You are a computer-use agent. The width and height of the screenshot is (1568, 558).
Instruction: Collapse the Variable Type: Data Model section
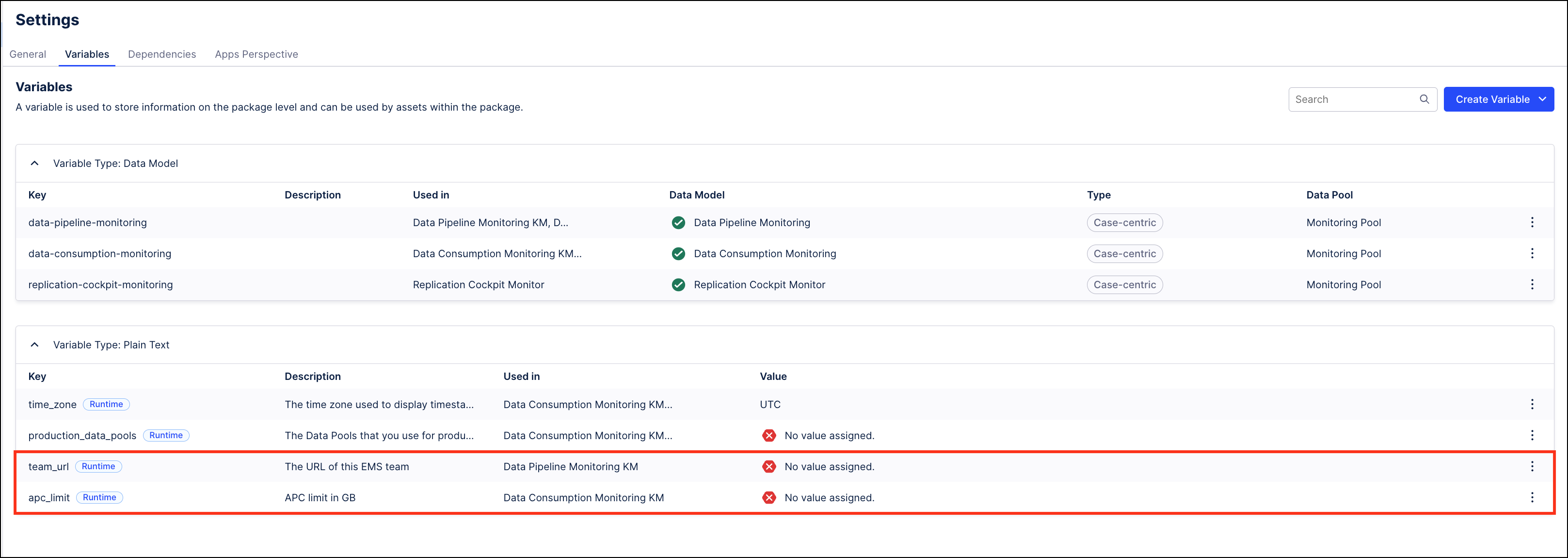pos(35,163)
